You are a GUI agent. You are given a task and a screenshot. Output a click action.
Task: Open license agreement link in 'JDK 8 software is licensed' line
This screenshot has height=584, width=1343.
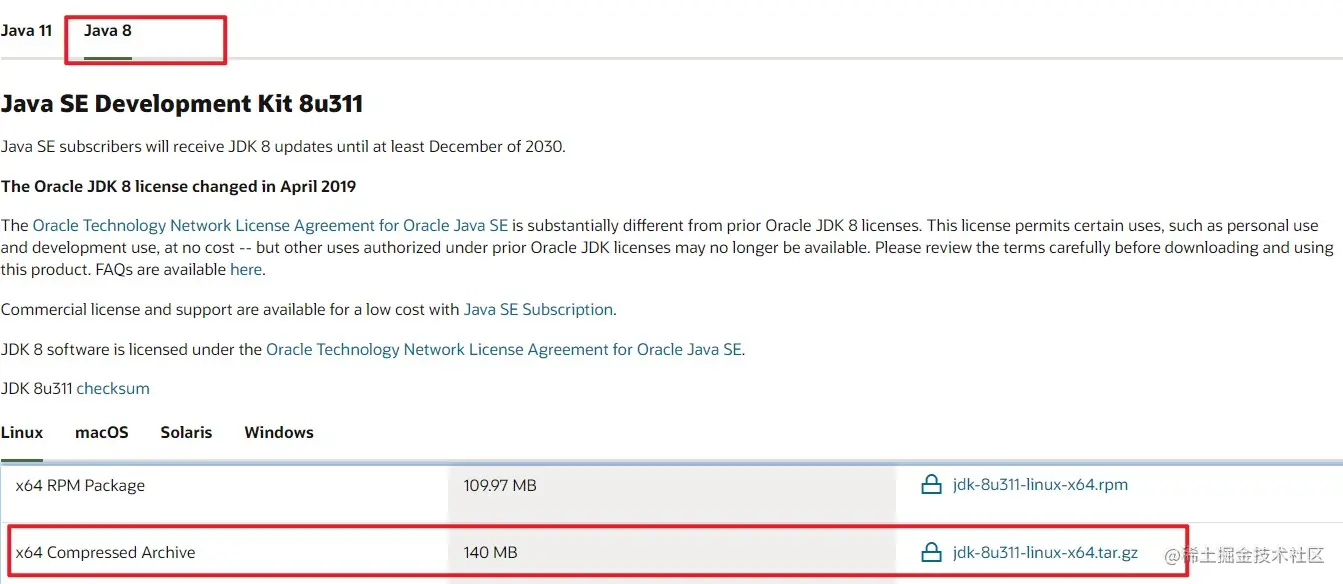pos(504,350)
